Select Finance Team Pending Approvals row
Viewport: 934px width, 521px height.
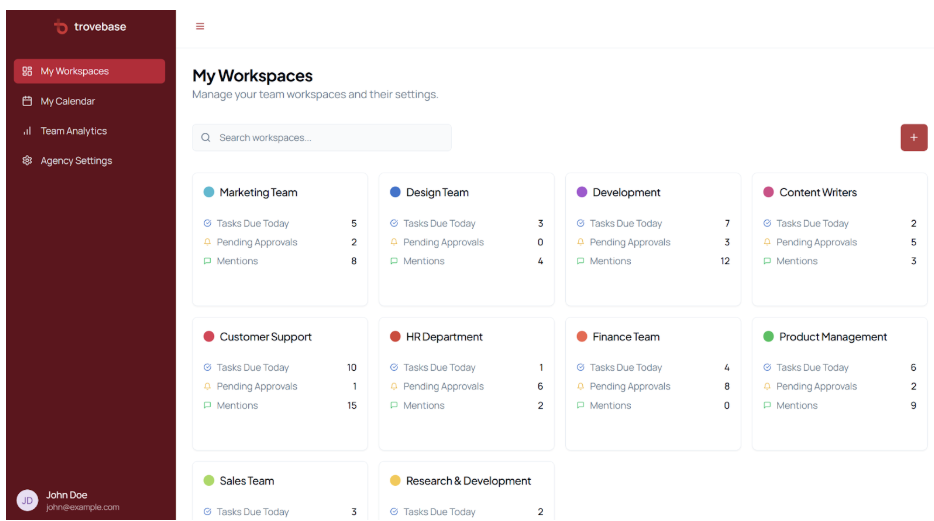653,386
